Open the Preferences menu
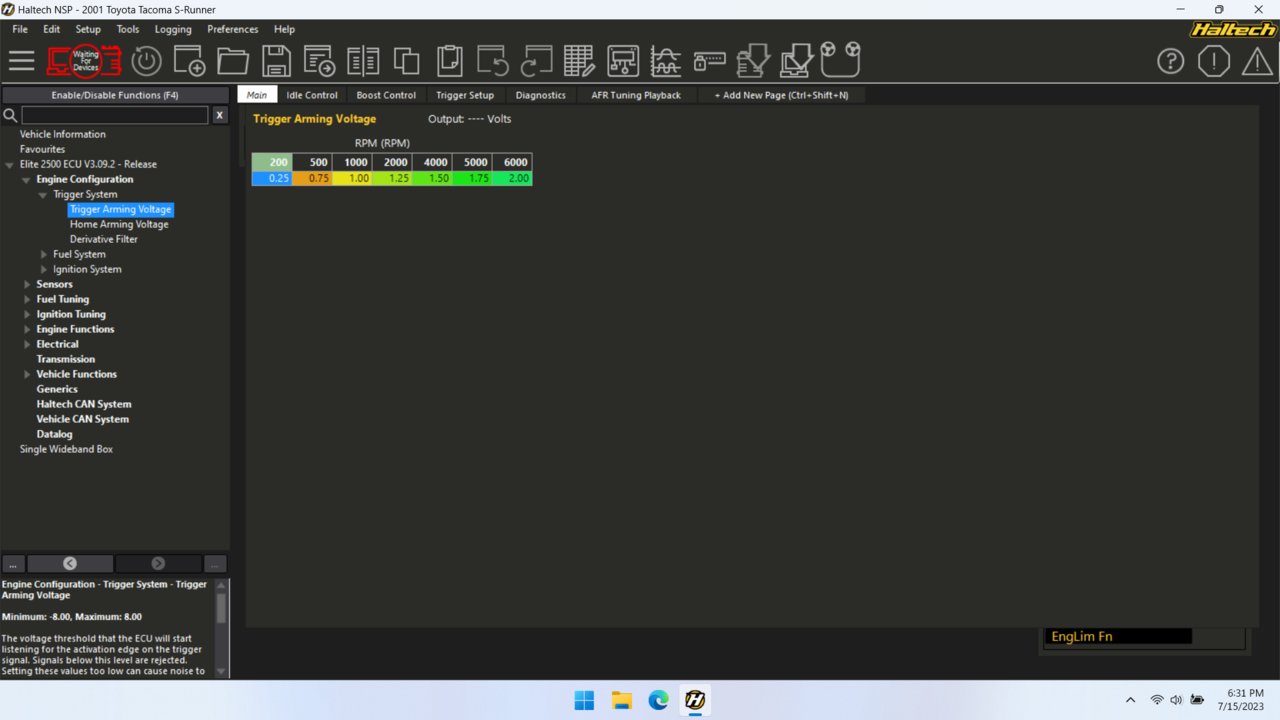 coord(232,29)
